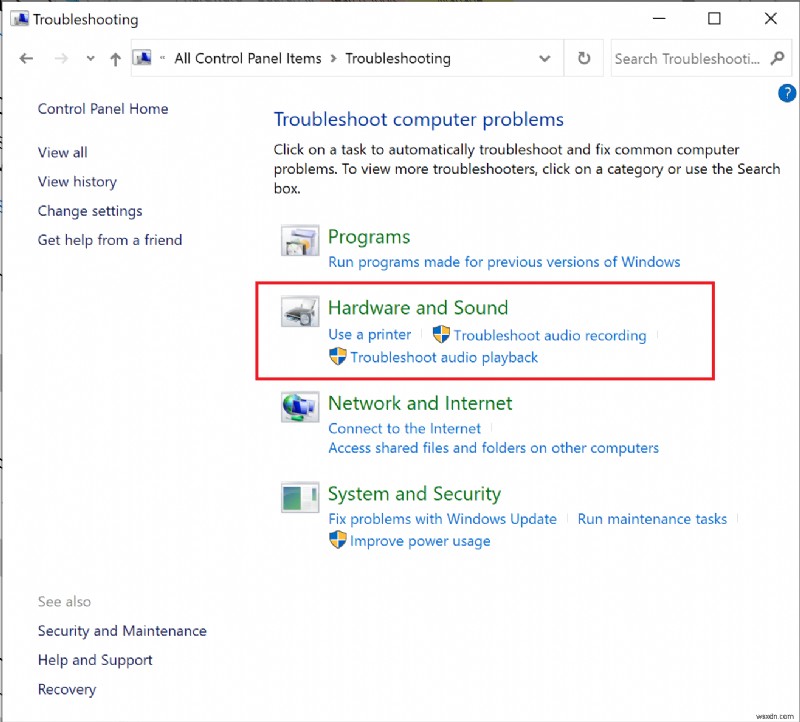
Task: Click the Programs category icon
Action: 300,240
